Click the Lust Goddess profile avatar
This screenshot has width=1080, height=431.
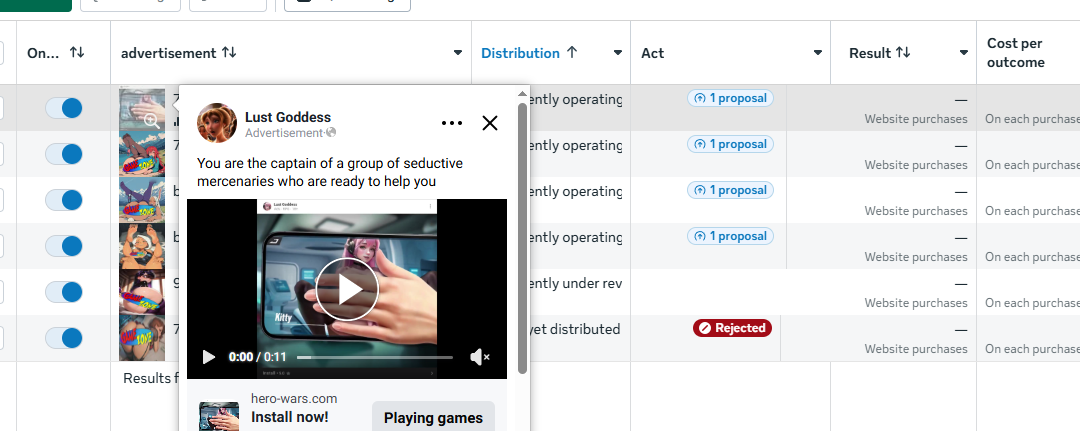coord(217,123)
